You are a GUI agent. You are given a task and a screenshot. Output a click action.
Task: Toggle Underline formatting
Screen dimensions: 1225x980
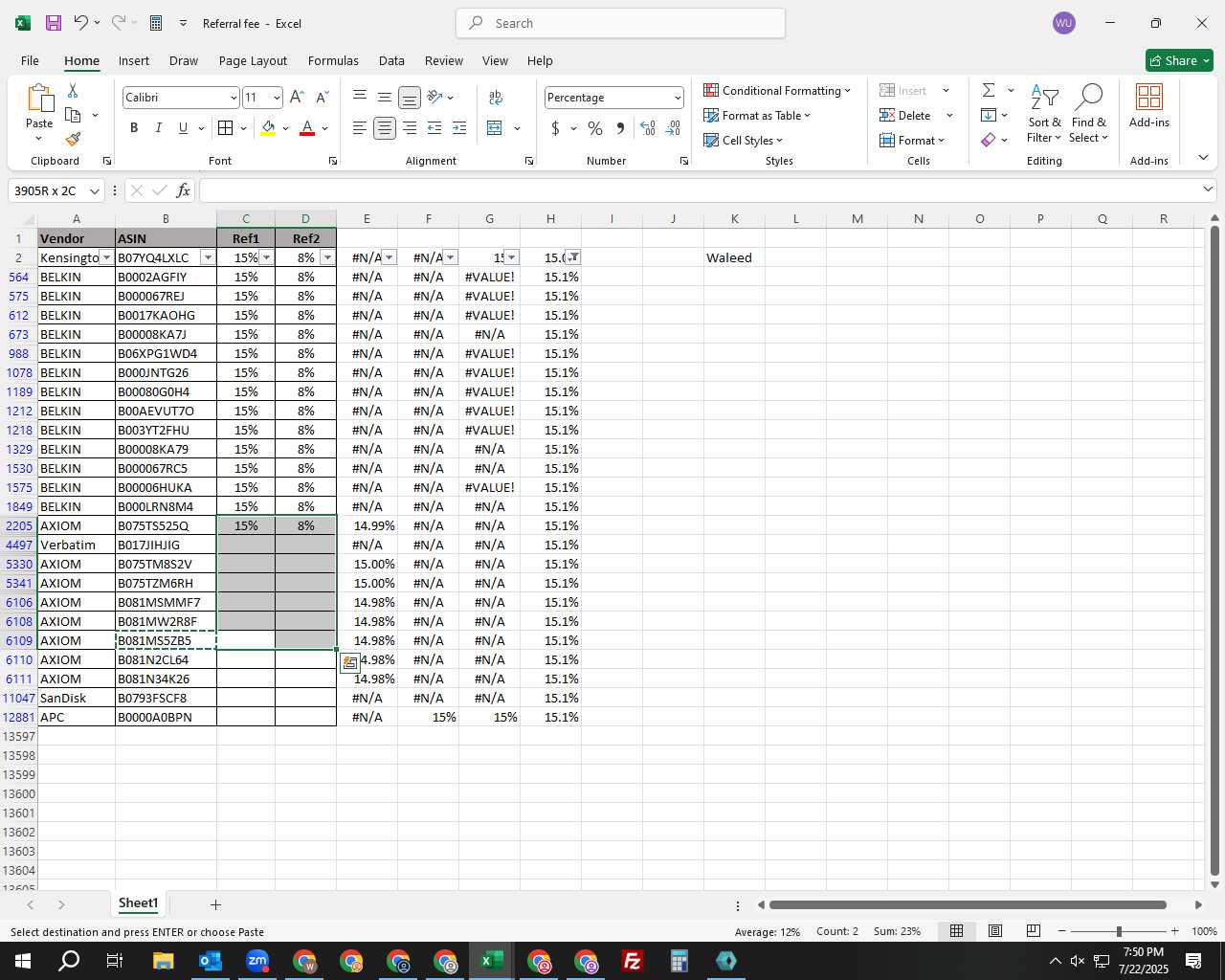[x=183, y=128]
